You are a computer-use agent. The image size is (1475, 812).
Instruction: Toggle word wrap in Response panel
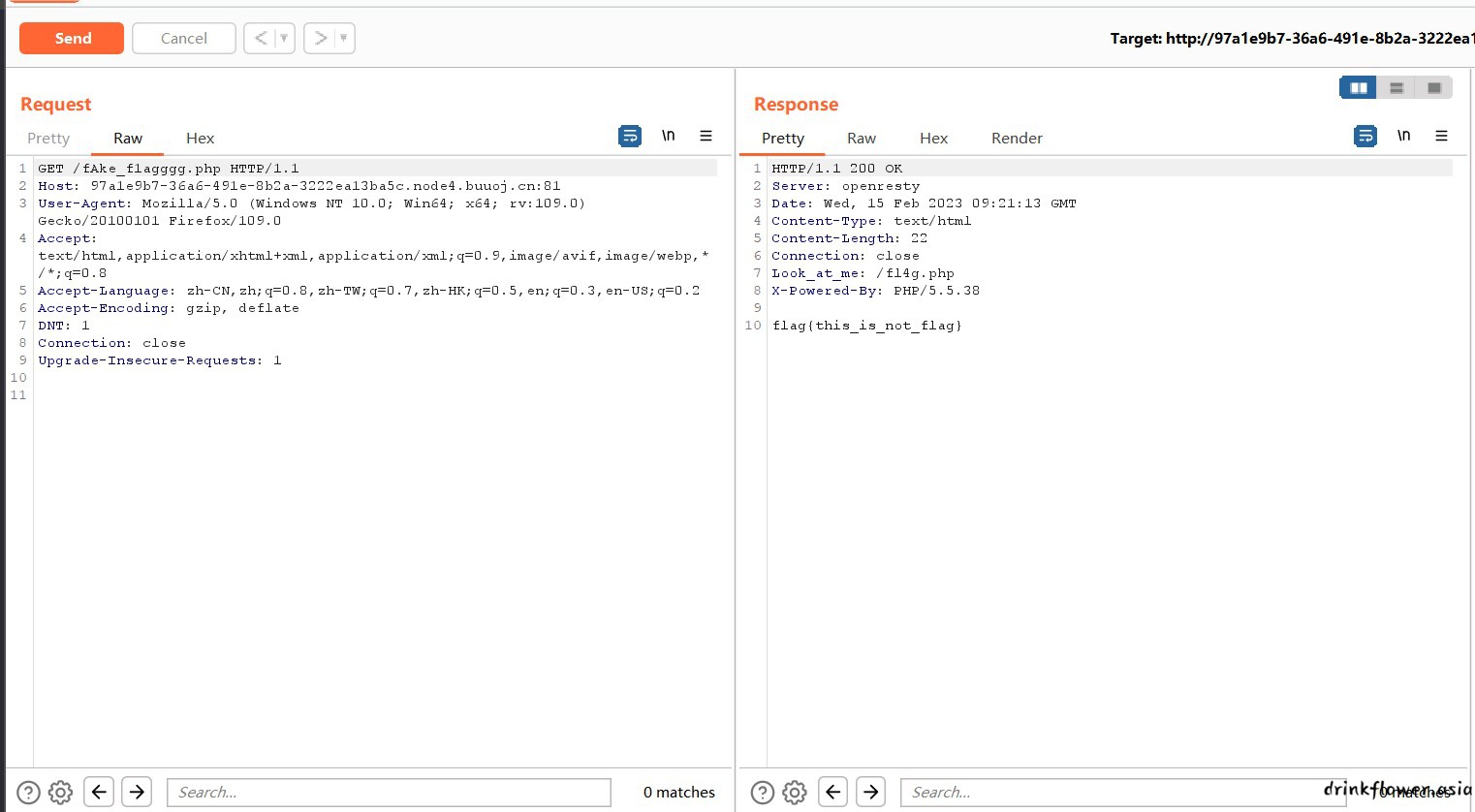[1365, 137]
